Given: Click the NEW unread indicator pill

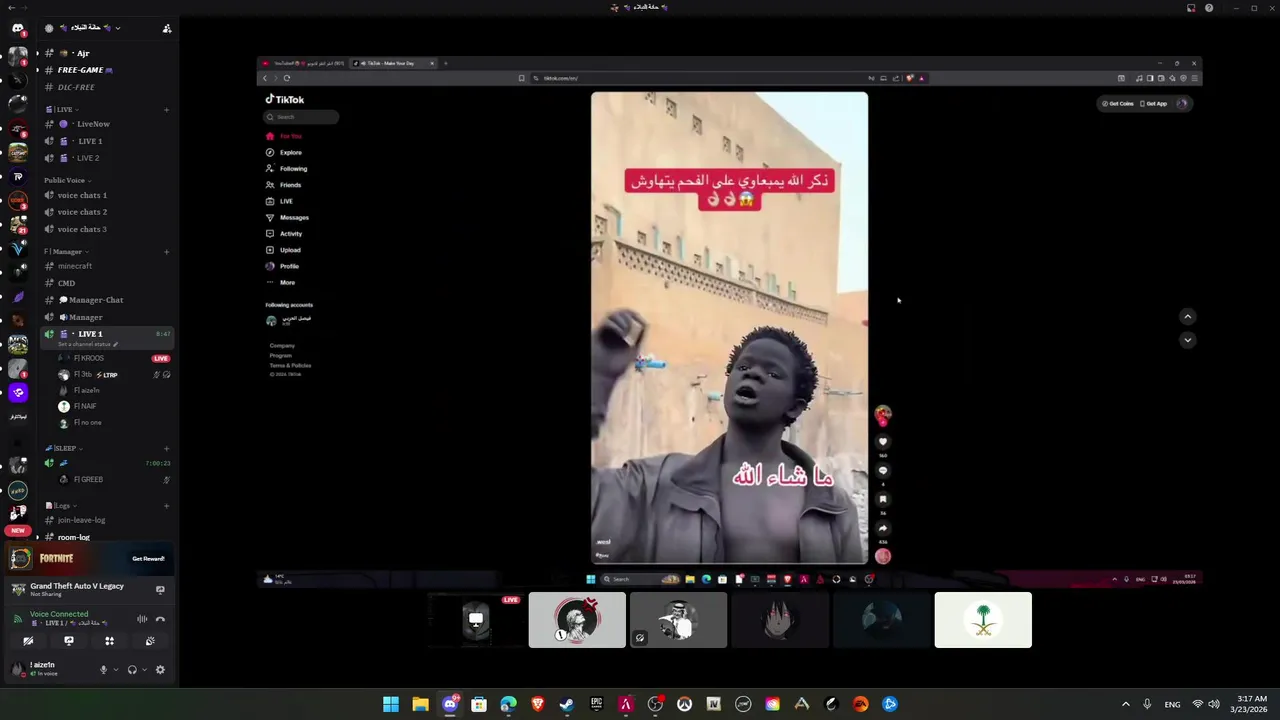Looking at the screenshot, I should point(18,531).
